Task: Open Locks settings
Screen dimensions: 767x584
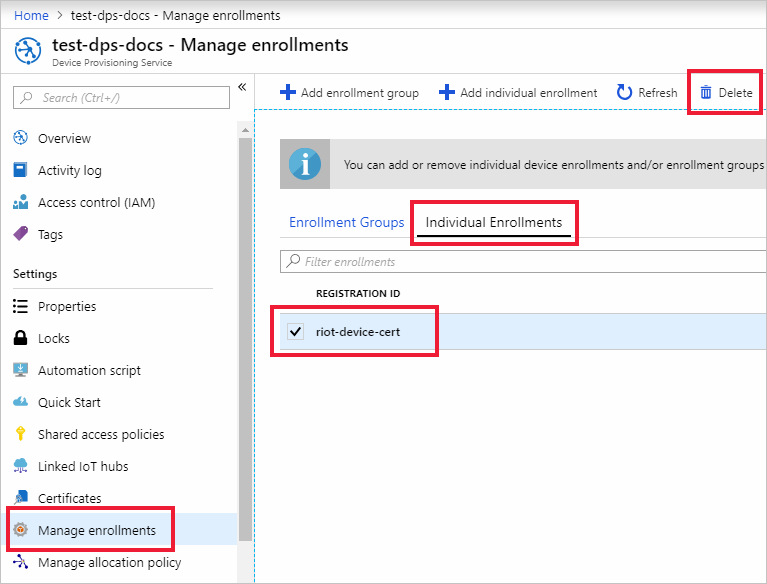Action: click(54, 338)
